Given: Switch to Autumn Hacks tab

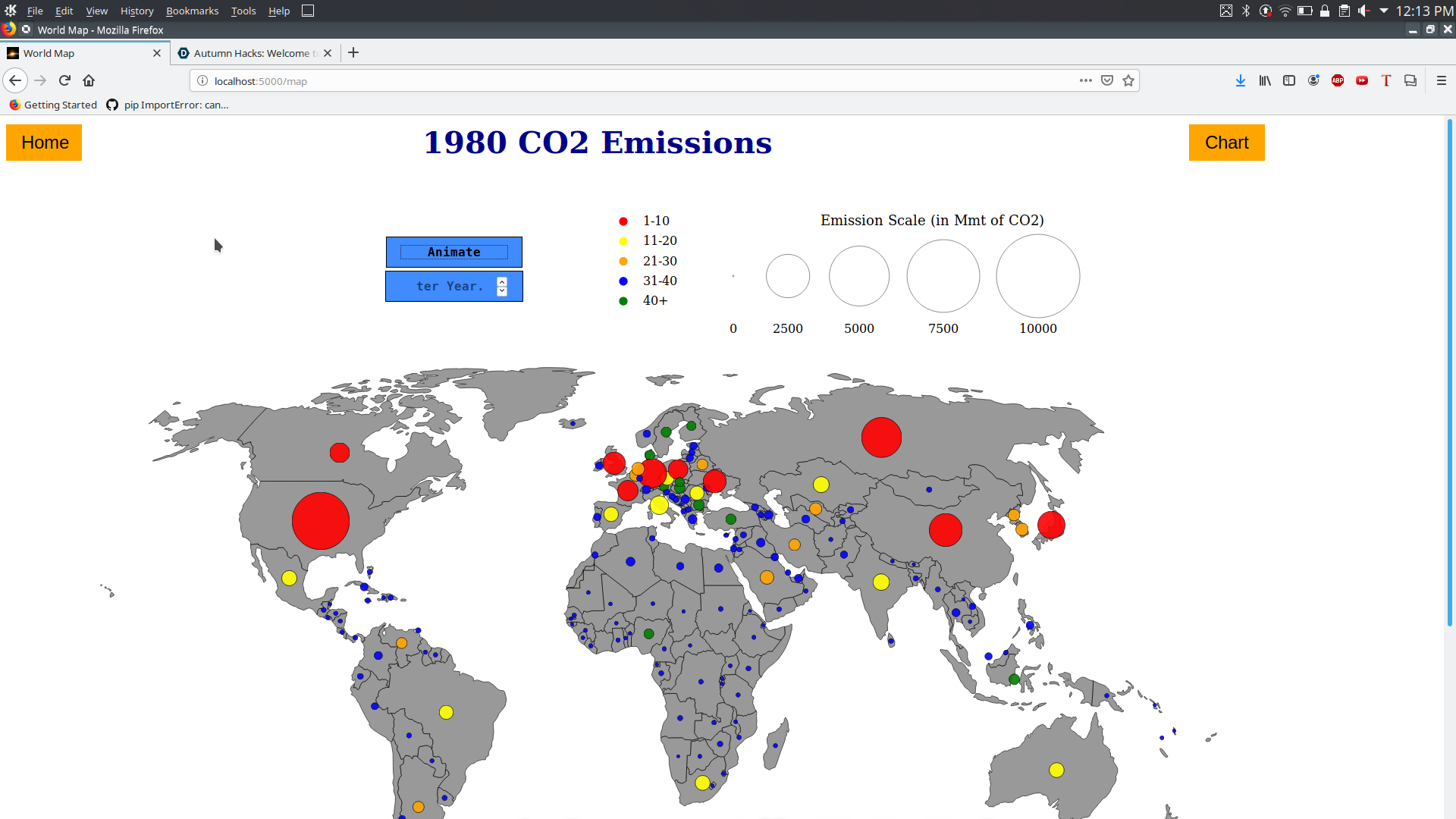Looking at the screenshot, I should pos(250,53).
